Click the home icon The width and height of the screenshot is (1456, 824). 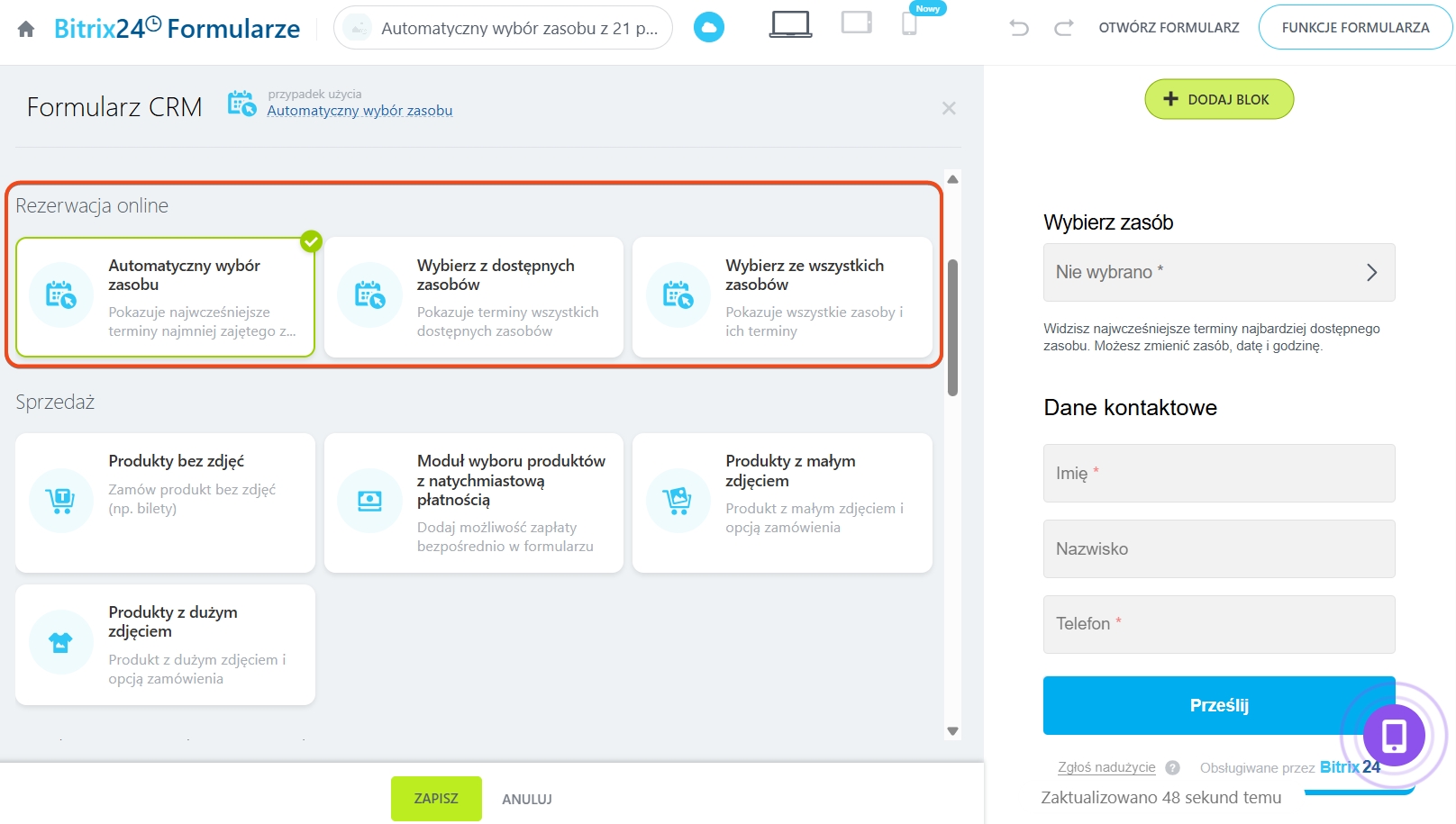click(x=26, y=29)
